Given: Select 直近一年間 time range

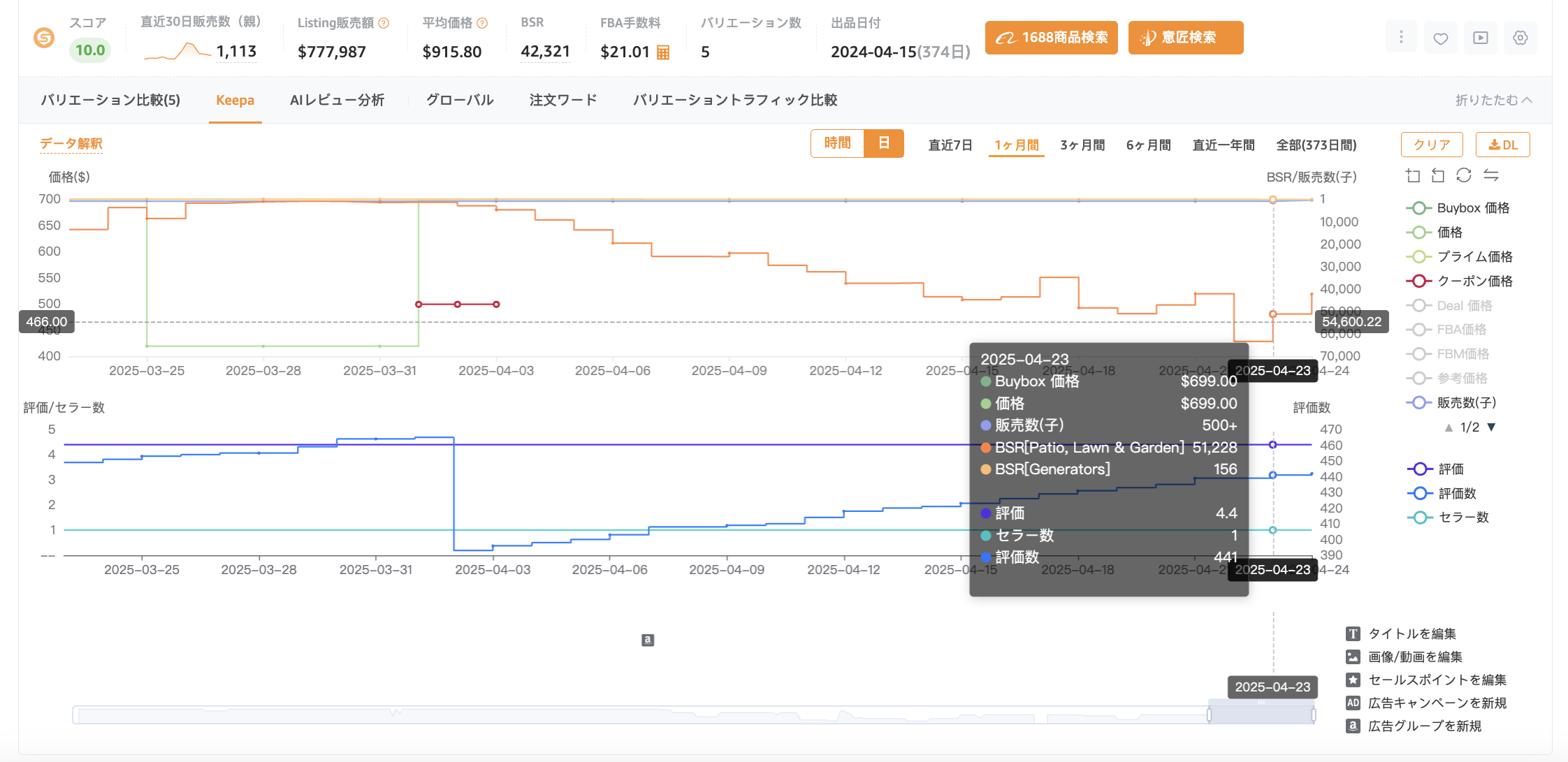Looking at the screenshot, I should point(1224,145).
